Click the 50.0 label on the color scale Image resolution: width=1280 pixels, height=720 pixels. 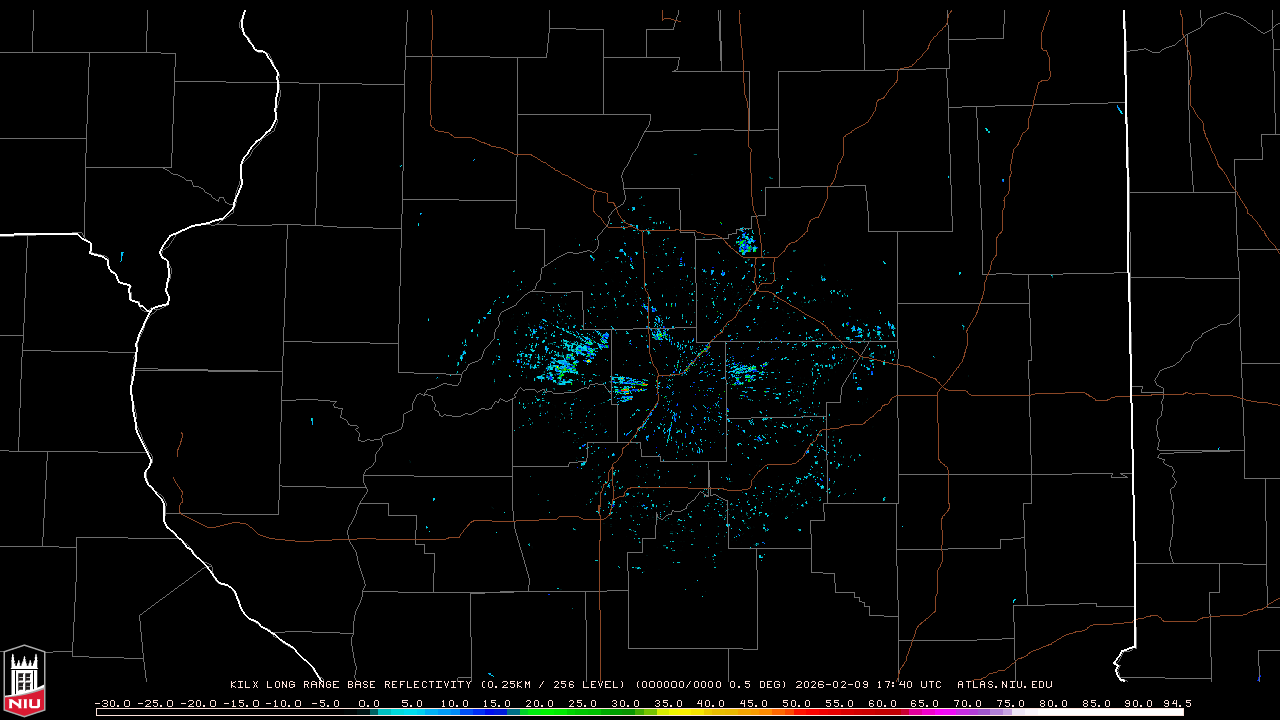pyautogui.click(x=797, y=703)
